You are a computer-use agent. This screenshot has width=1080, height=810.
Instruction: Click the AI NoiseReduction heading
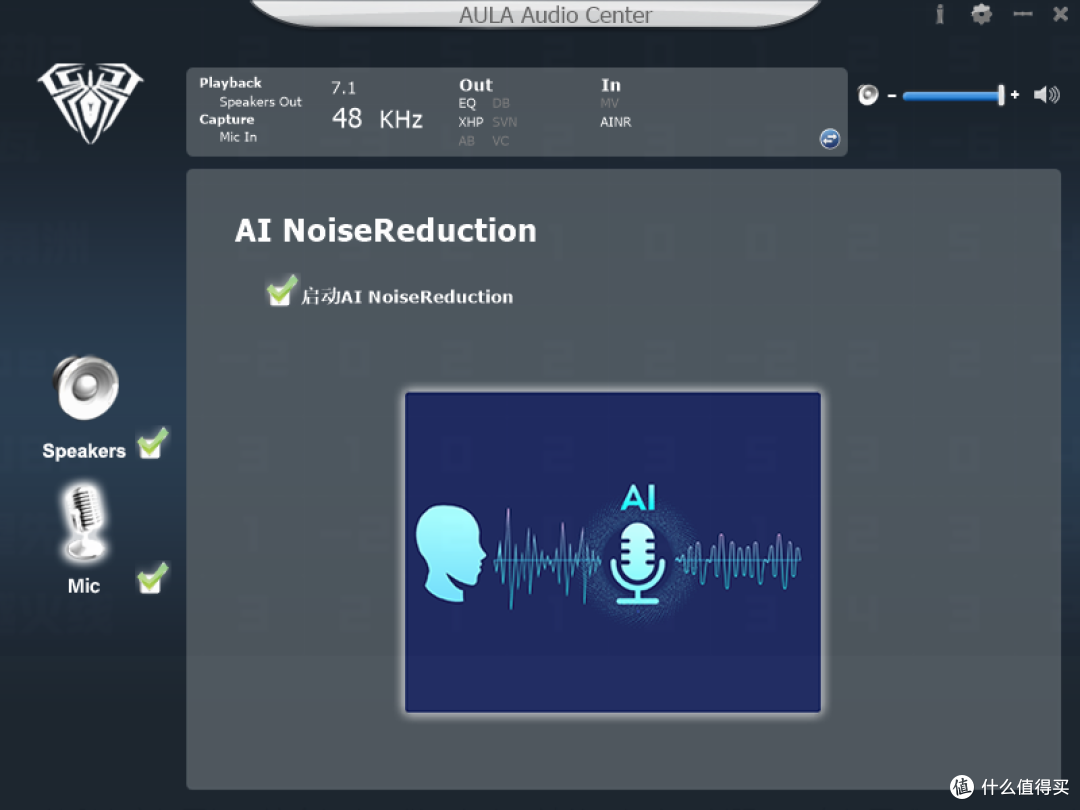[385, 231]
